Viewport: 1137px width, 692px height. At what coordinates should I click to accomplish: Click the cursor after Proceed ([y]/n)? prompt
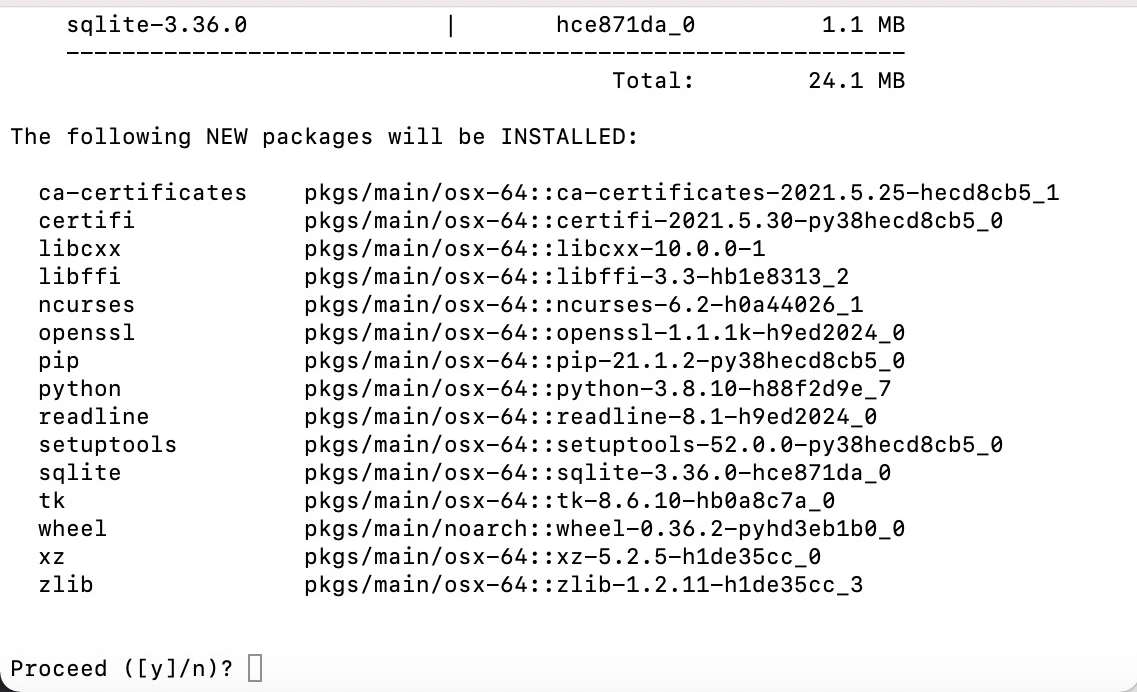(x=255, y=668)
